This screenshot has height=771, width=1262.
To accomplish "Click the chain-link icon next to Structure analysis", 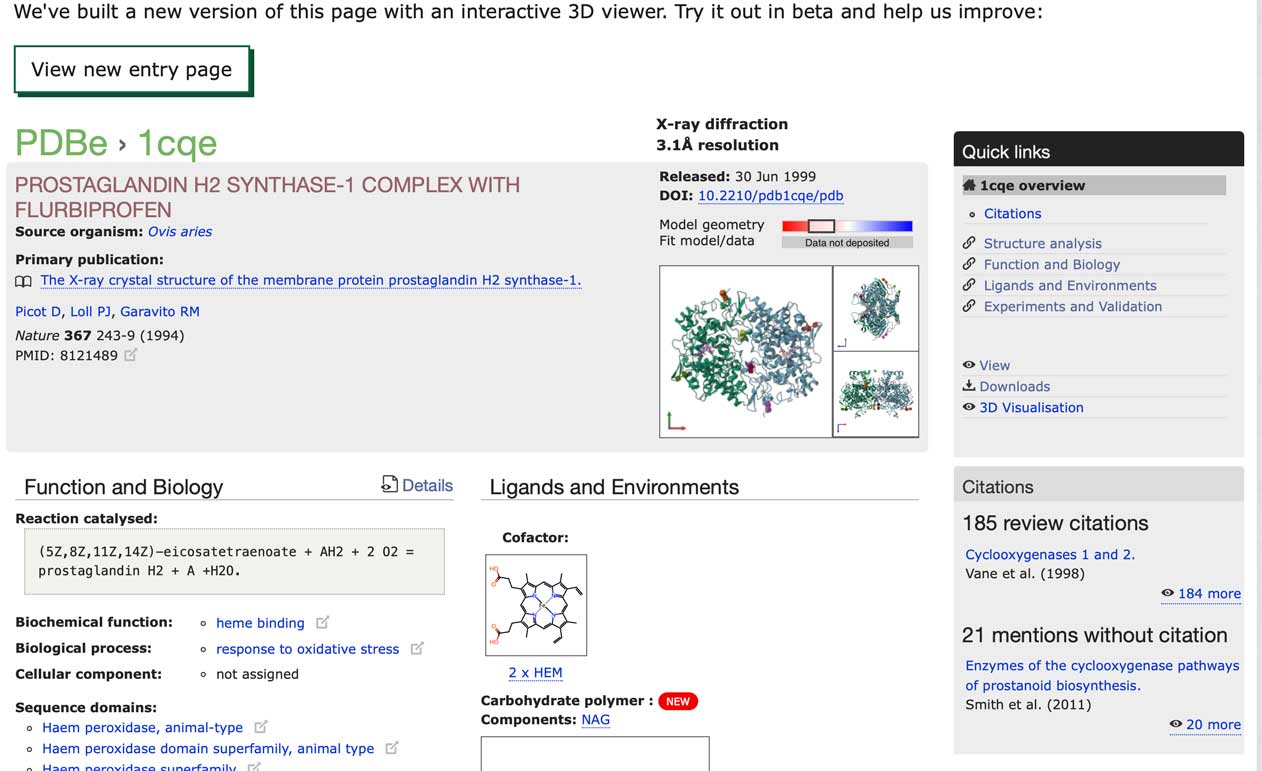I will 968,243.
